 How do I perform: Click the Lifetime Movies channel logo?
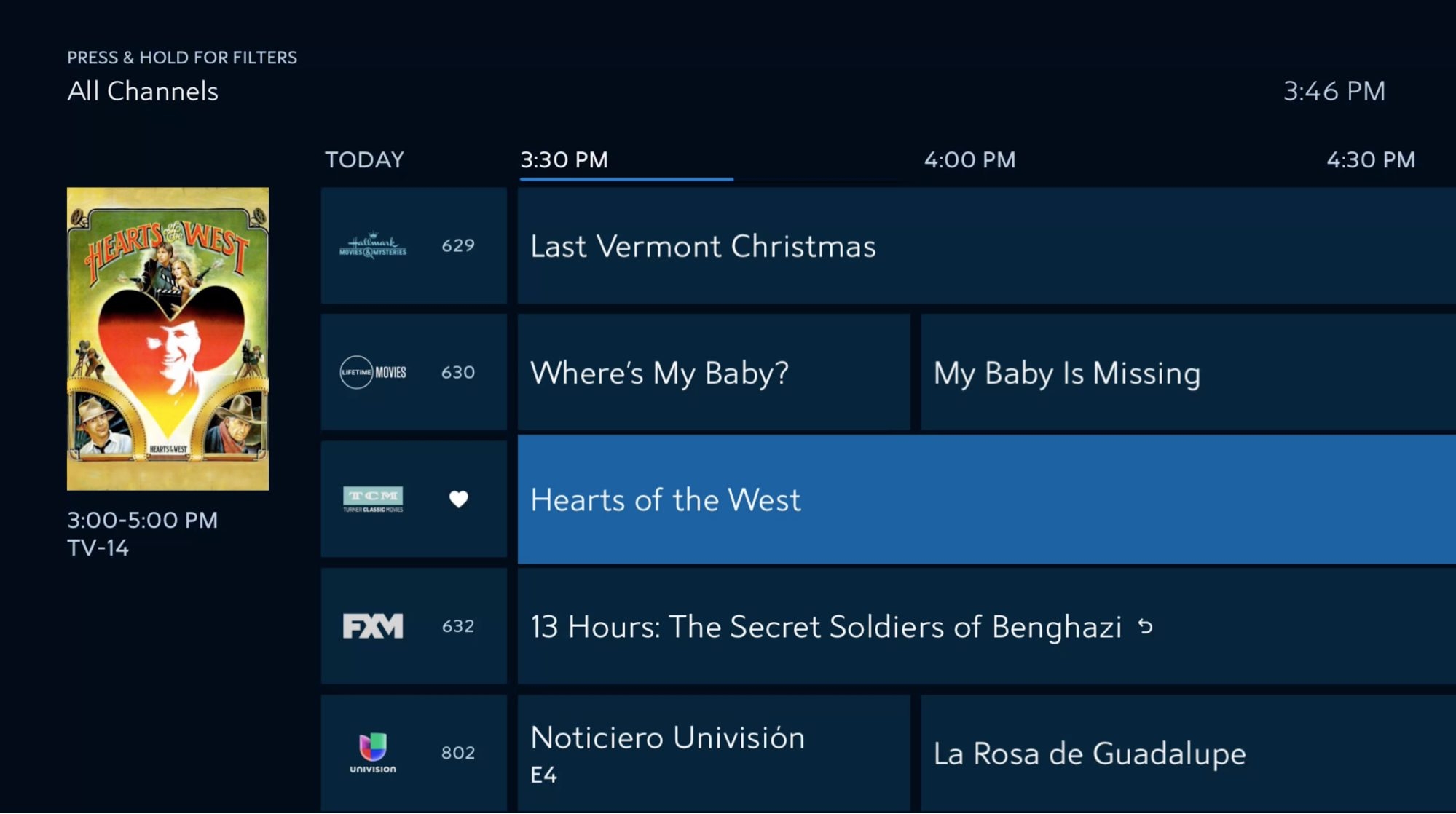tap(374, 372)
